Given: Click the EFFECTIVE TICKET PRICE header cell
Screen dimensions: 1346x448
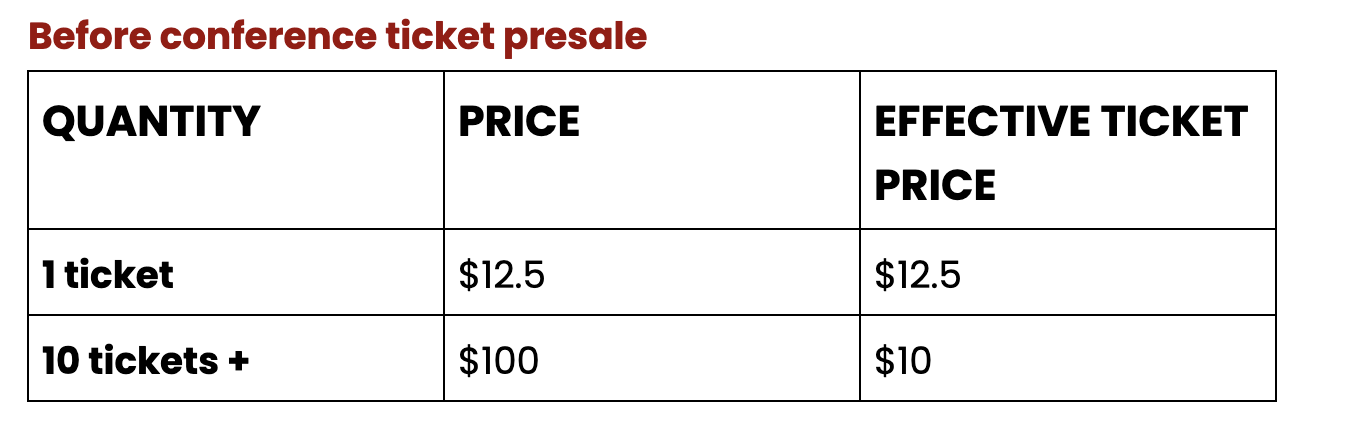Looking at the screenshot, I should point(1068,150).
